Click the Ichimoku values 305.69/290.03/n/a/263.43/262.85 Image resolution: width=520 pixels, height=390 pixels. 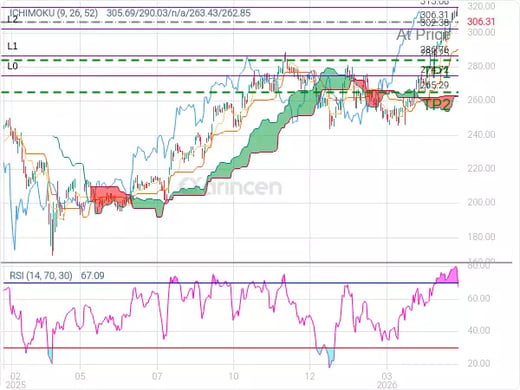(x=178, y=13)
